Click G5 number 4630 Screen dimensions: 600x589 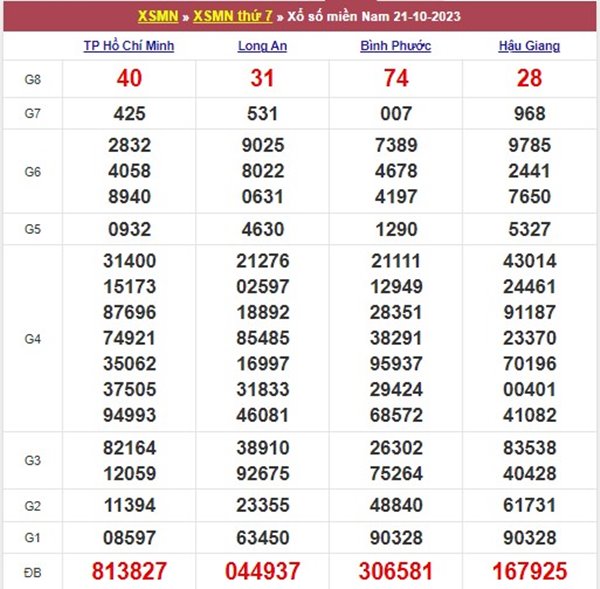click(263, 230)
